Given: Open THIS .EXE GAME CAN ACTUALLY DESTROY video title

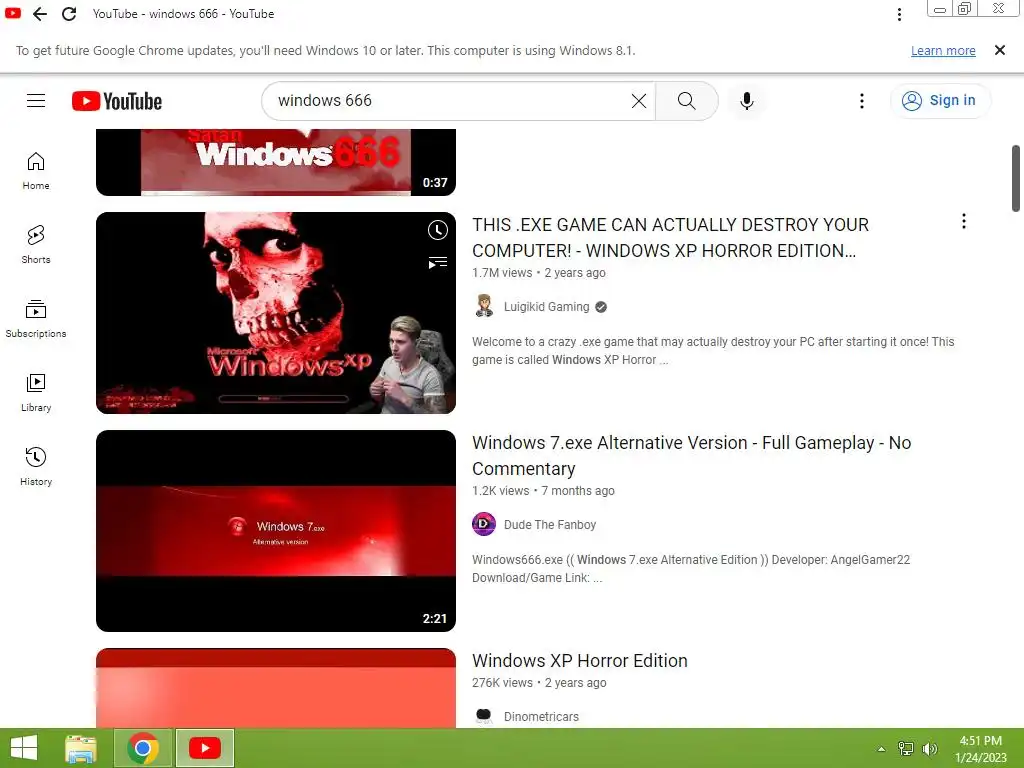Looking at the screenshot, I should point(670,238).
